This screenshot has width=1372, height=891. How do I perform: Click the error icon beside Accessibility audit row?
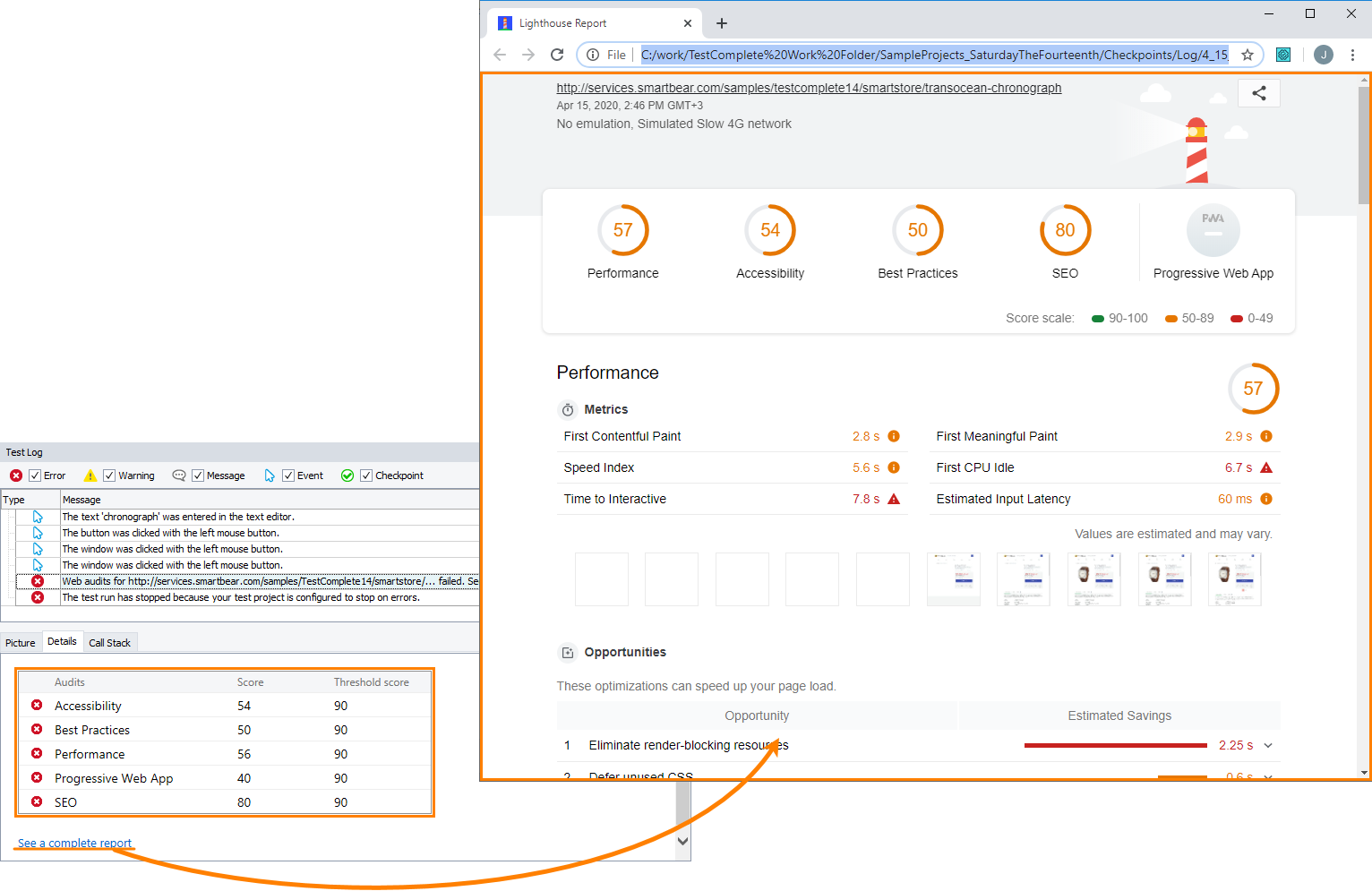[37, 706]
